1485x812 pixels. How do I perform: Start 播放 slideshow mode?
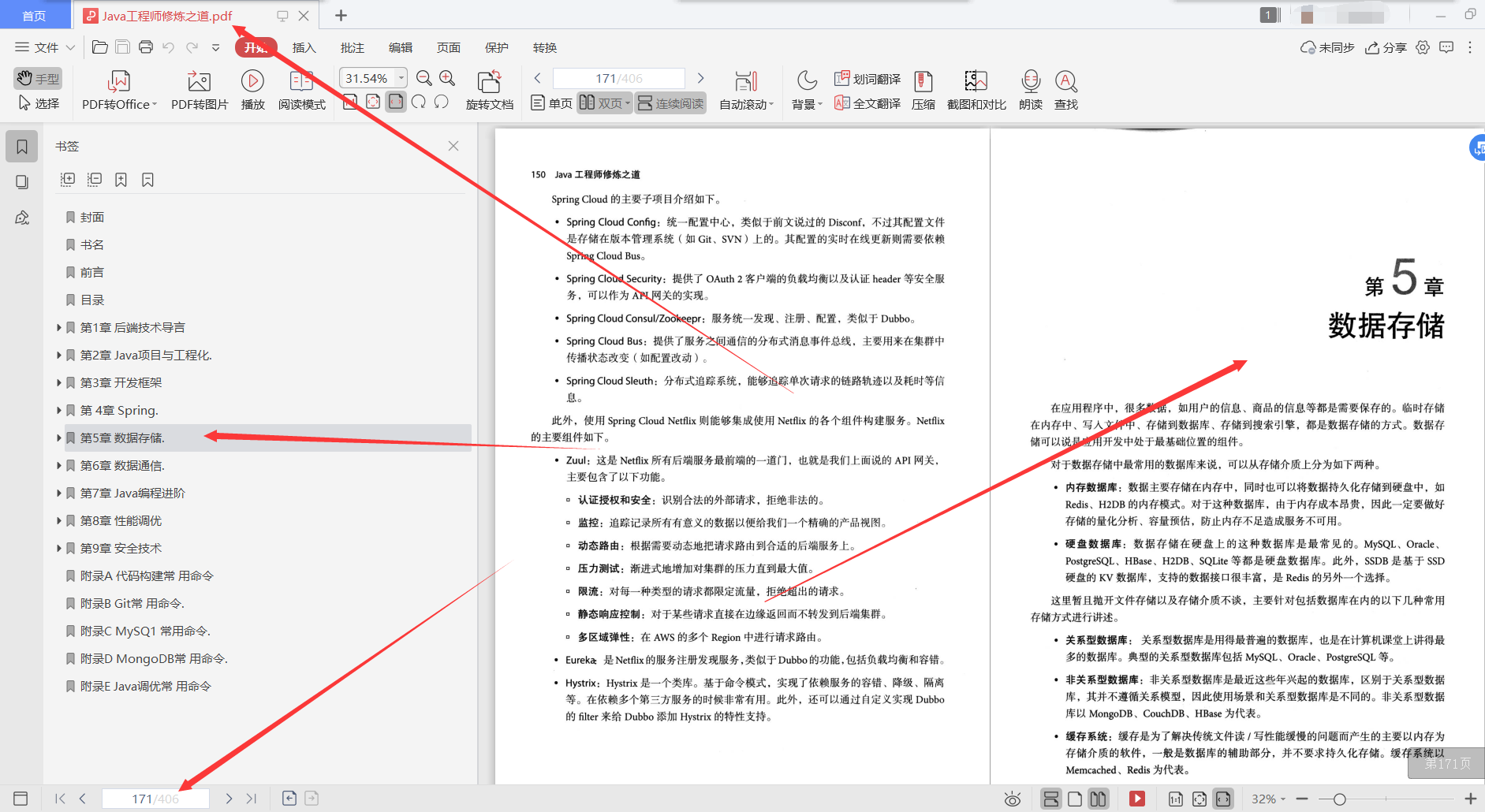pyautogui.click(x=252, y=90)
